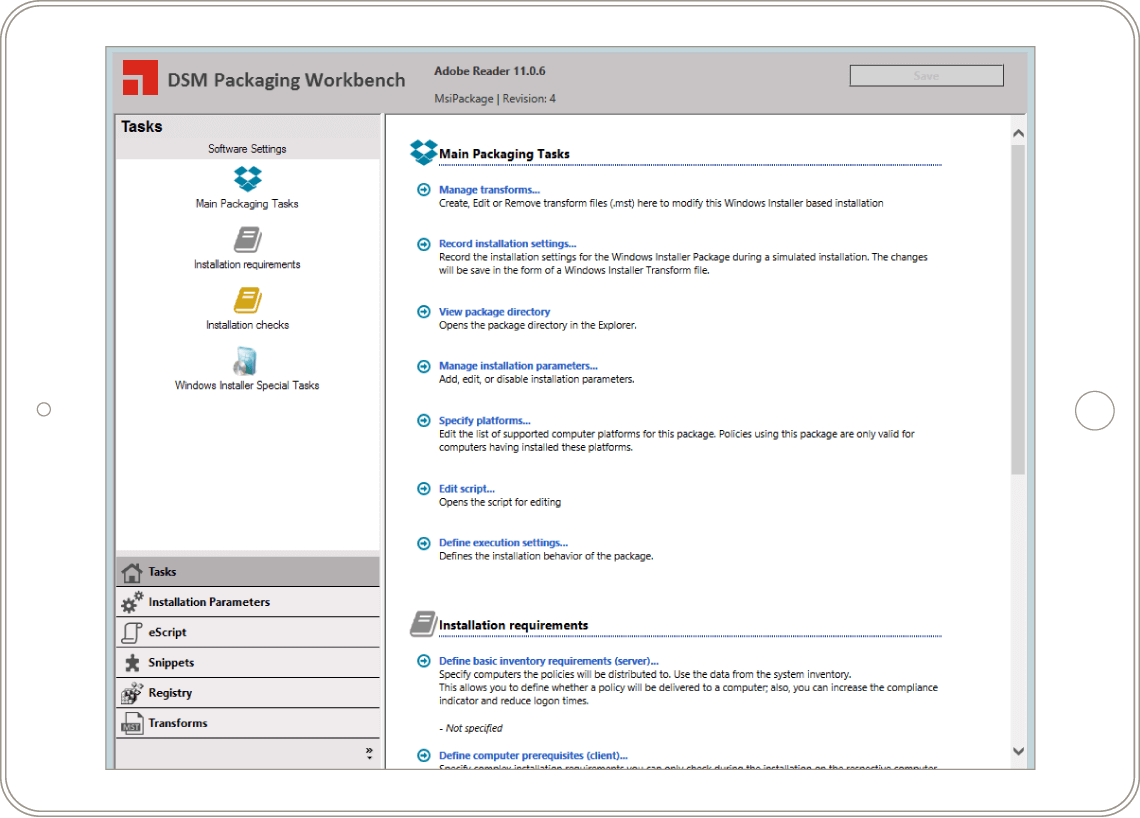
Task: Click arrow icon next to Define computer prerequisites
Action: tap(424, 755)
